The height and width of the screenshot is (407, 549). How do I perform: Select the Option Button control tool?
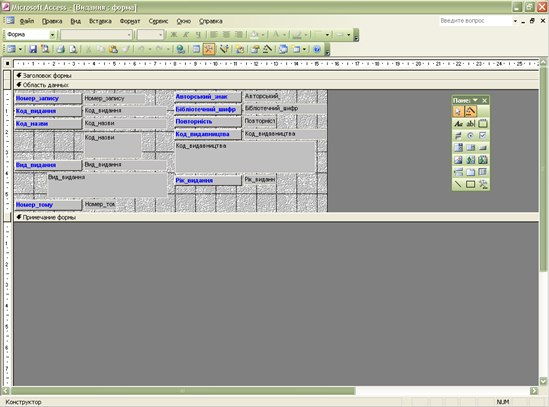pos(470,136)
